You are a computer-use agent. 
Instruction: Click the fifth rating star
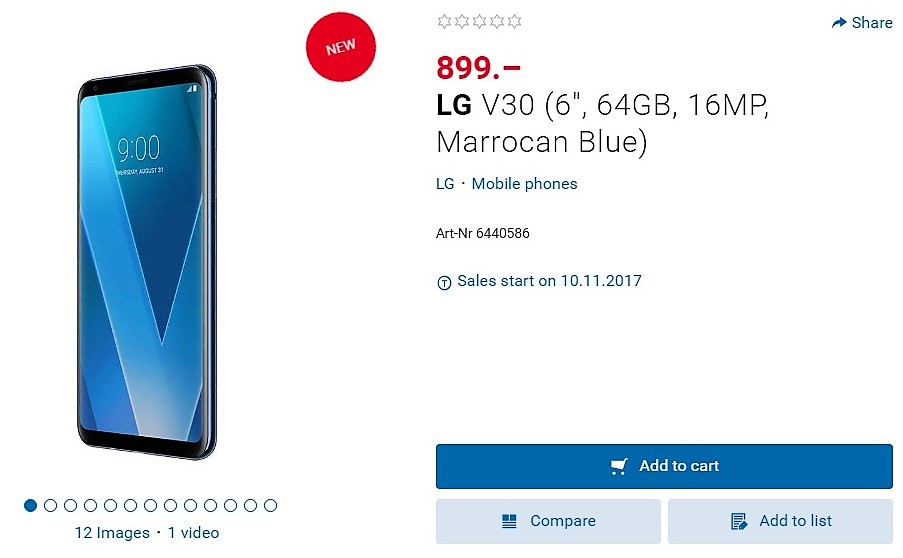(x=514, y=22)
